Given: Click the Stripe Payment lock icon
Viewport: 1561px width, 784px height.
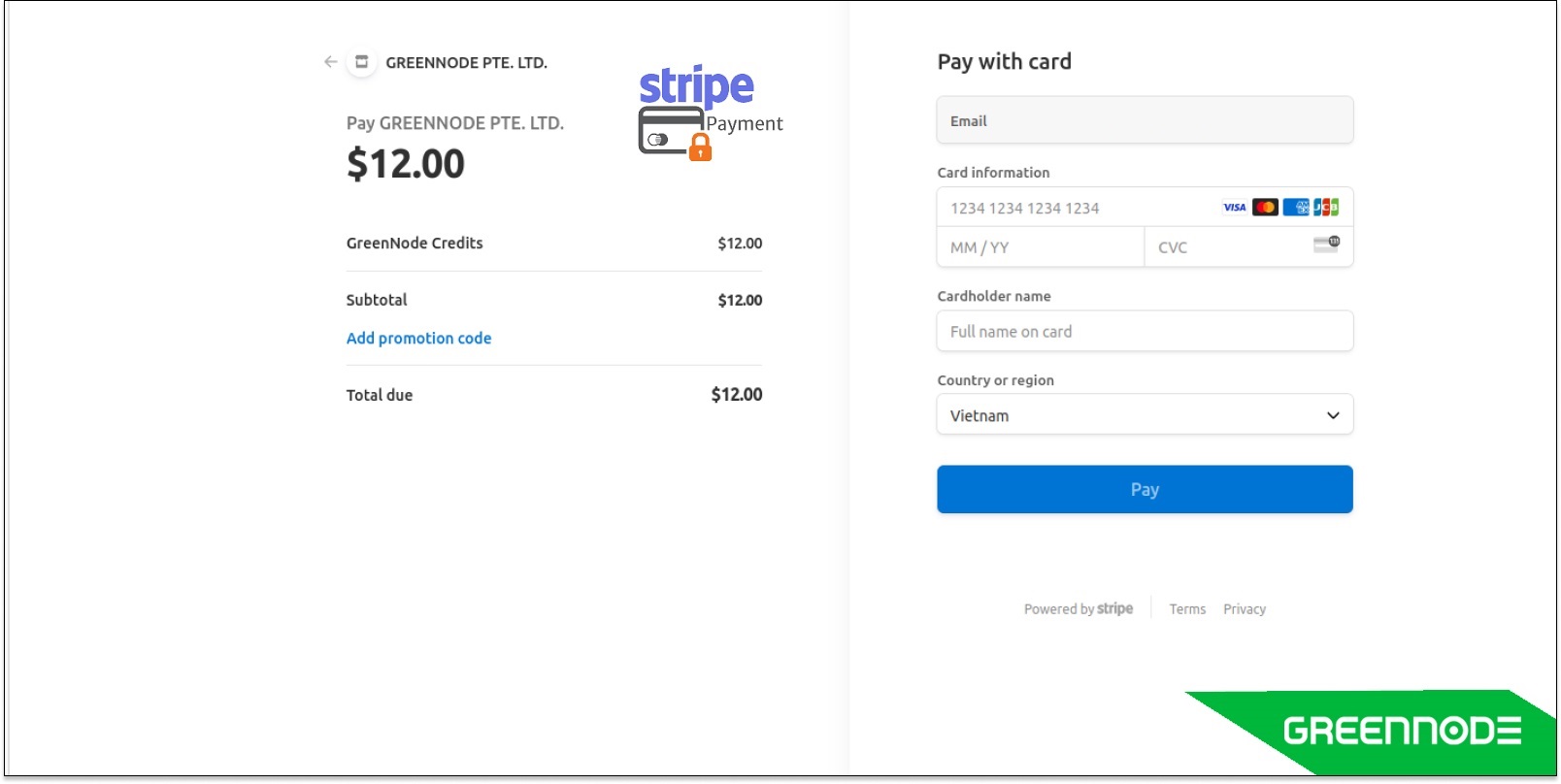Looking at the screenshot, I should pyautogui.click(x=700, y=147).
